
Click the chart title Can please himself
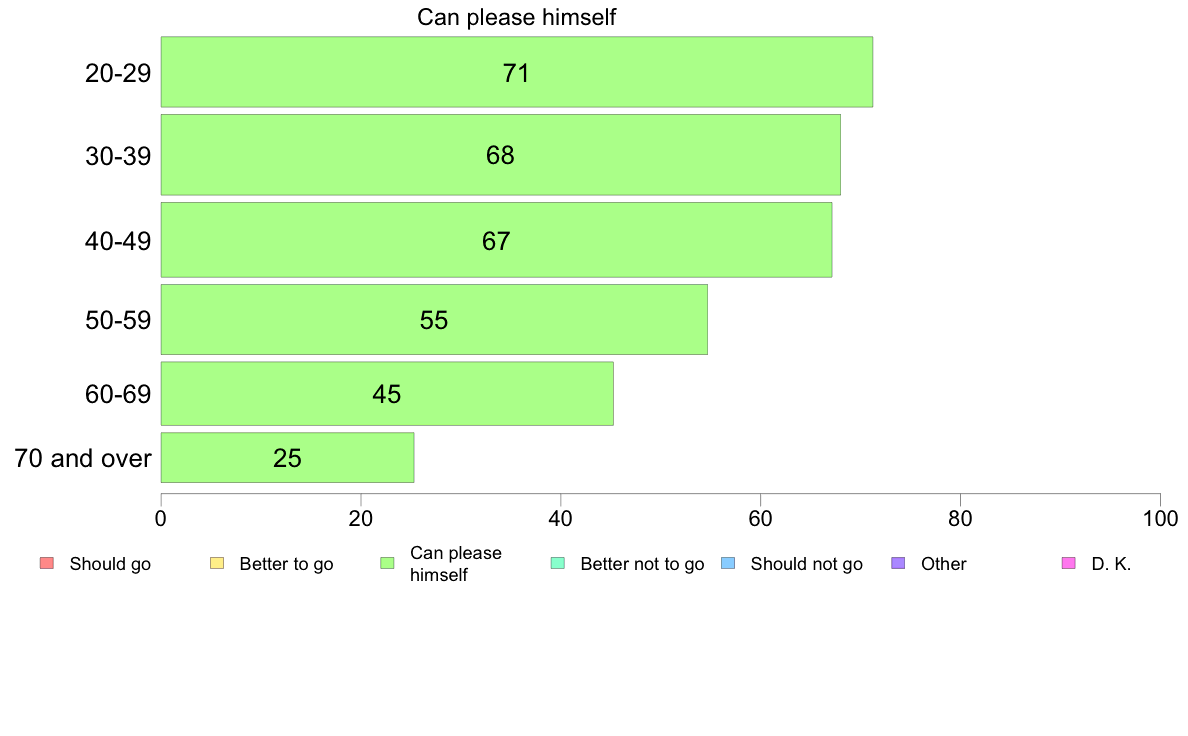[x=517, y=17]
